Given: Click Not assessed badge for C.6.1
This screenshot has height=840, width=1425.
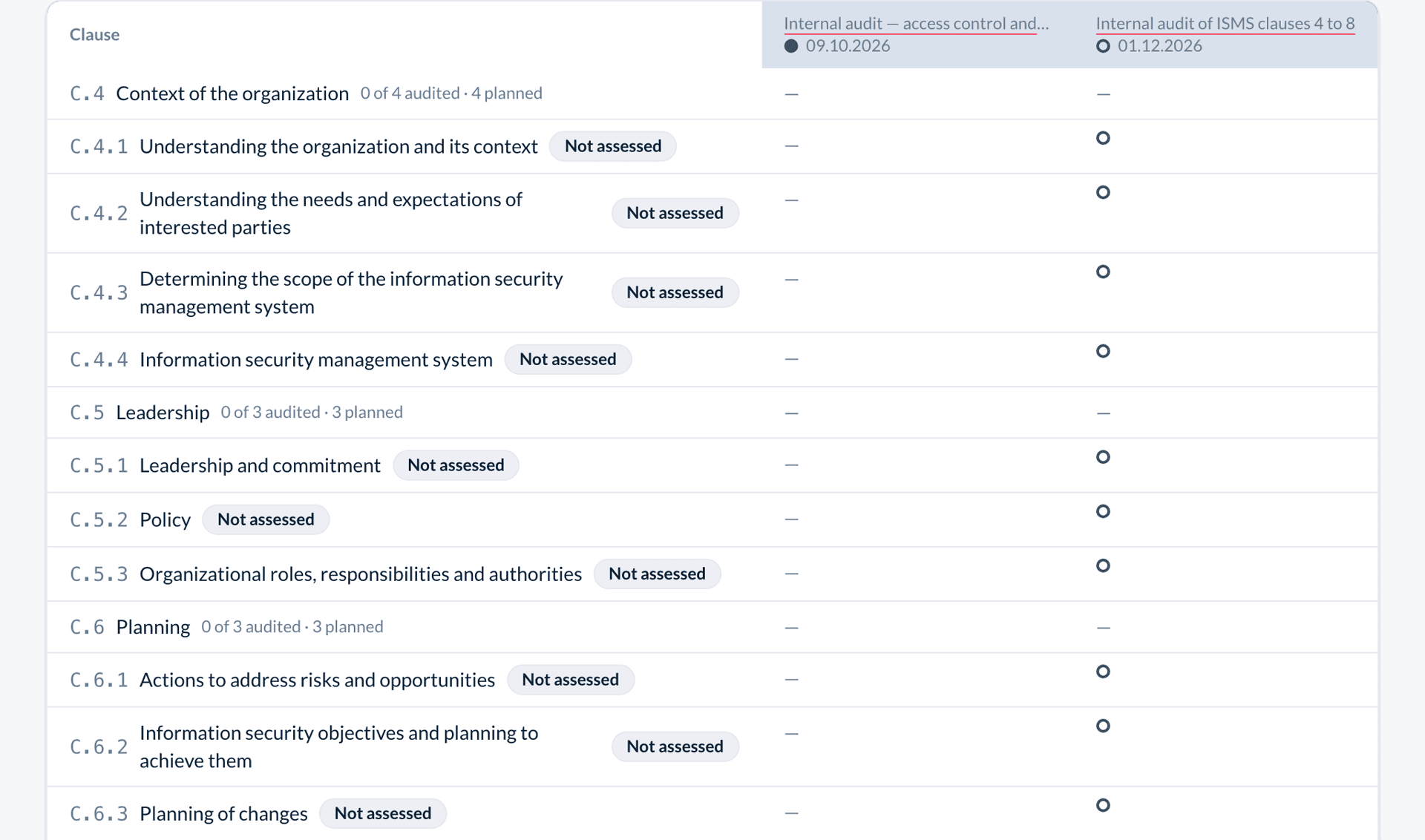Looking at the screenshot, I should 570,680.
